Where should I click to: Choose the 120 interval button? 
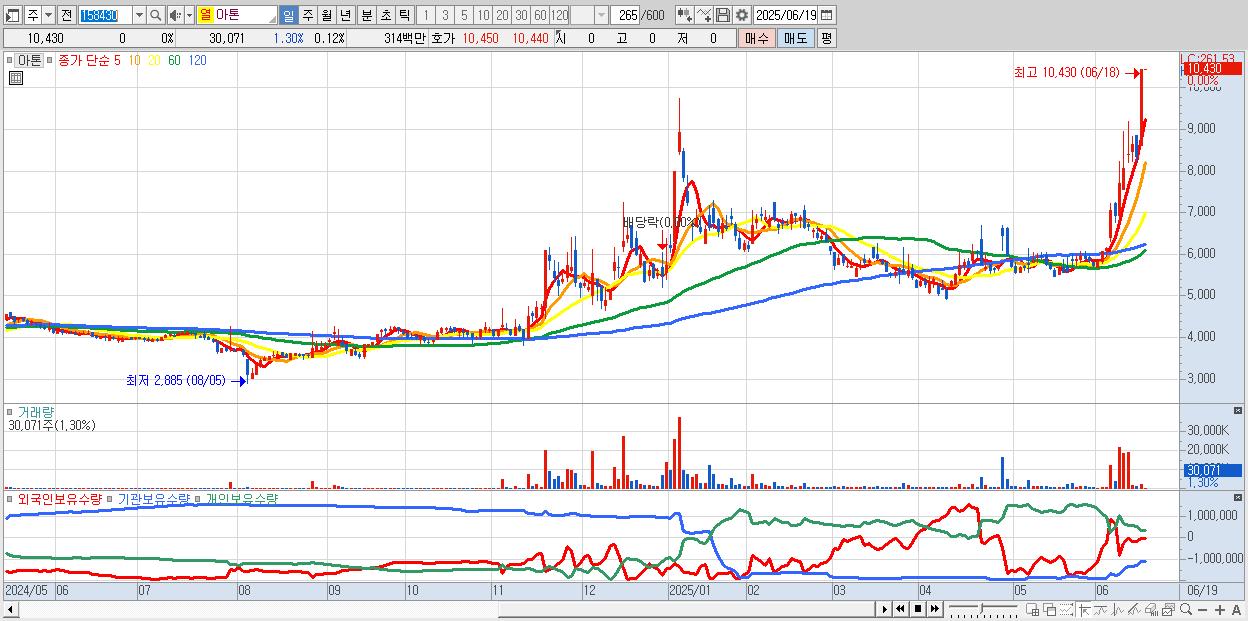(560, 15)
